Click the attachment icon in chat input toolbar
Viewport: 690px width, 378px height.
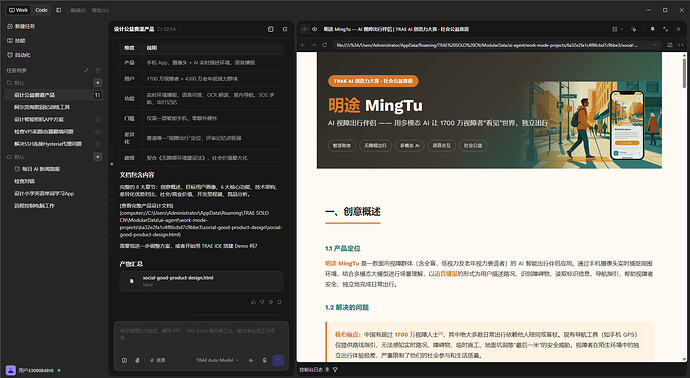(x=137, y=360)
